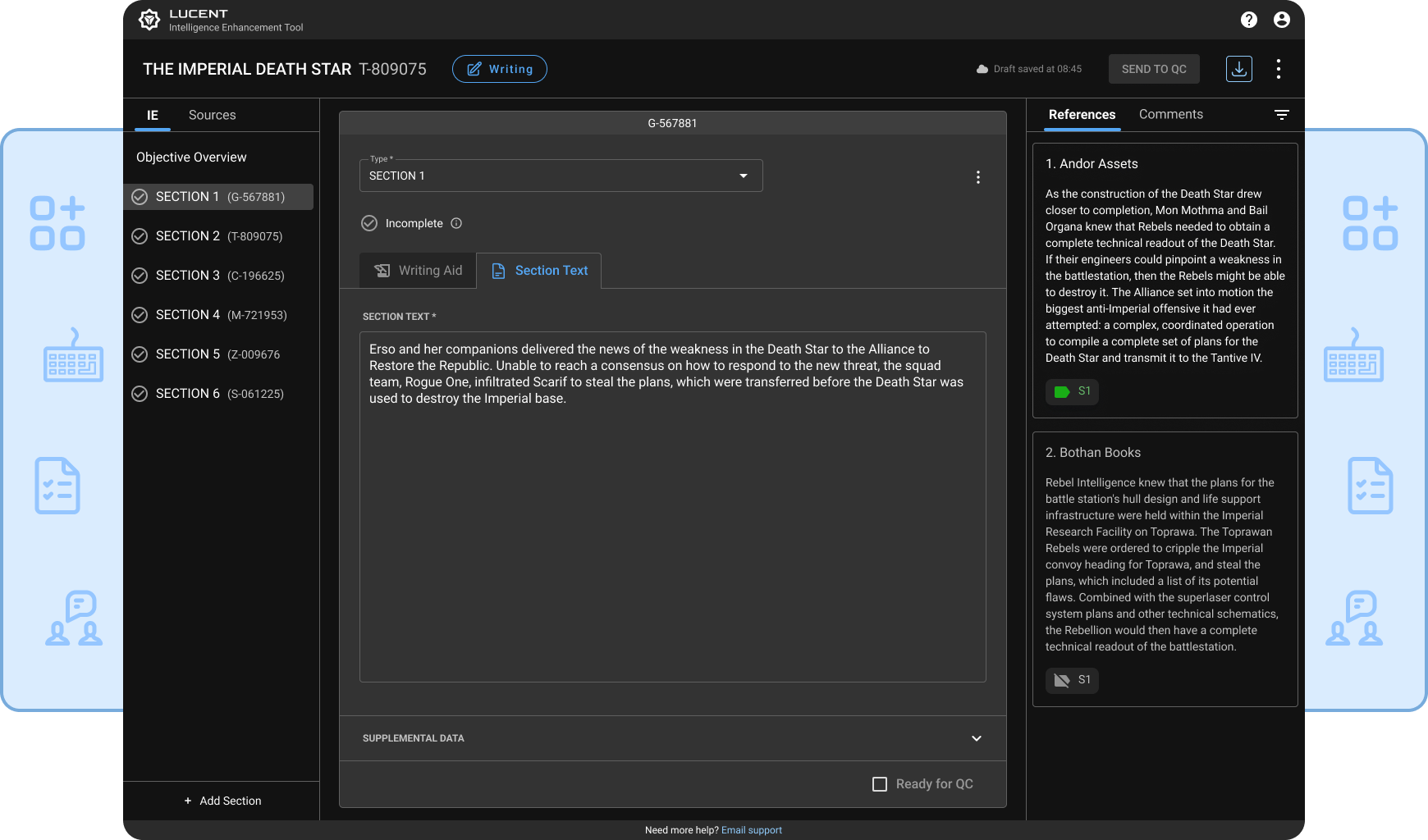Toggle the Incomplete status check circle
The height and width of the screenshot is (840, 1428).
[369, 223]
